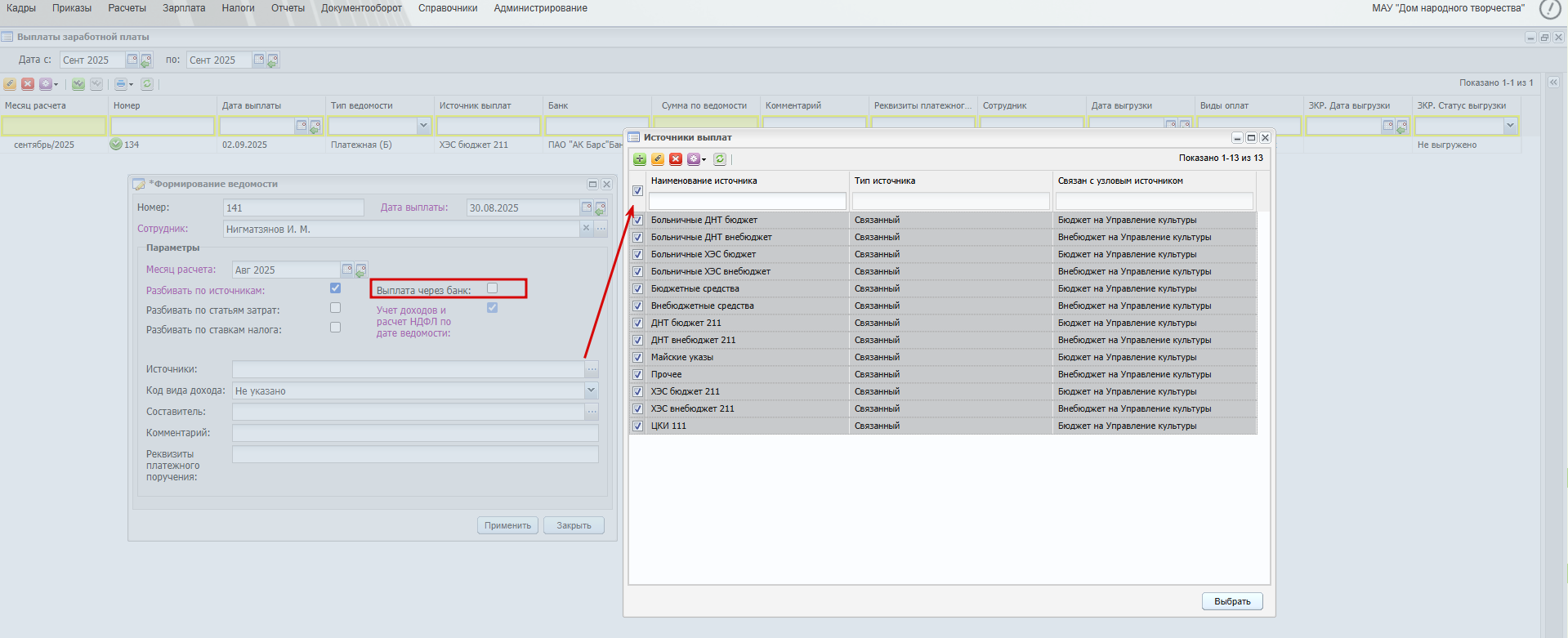Screen dimensions: 1568x638
Task: Toggle select-all checkbox in Источники выплат header
Action: click(637, 190)
